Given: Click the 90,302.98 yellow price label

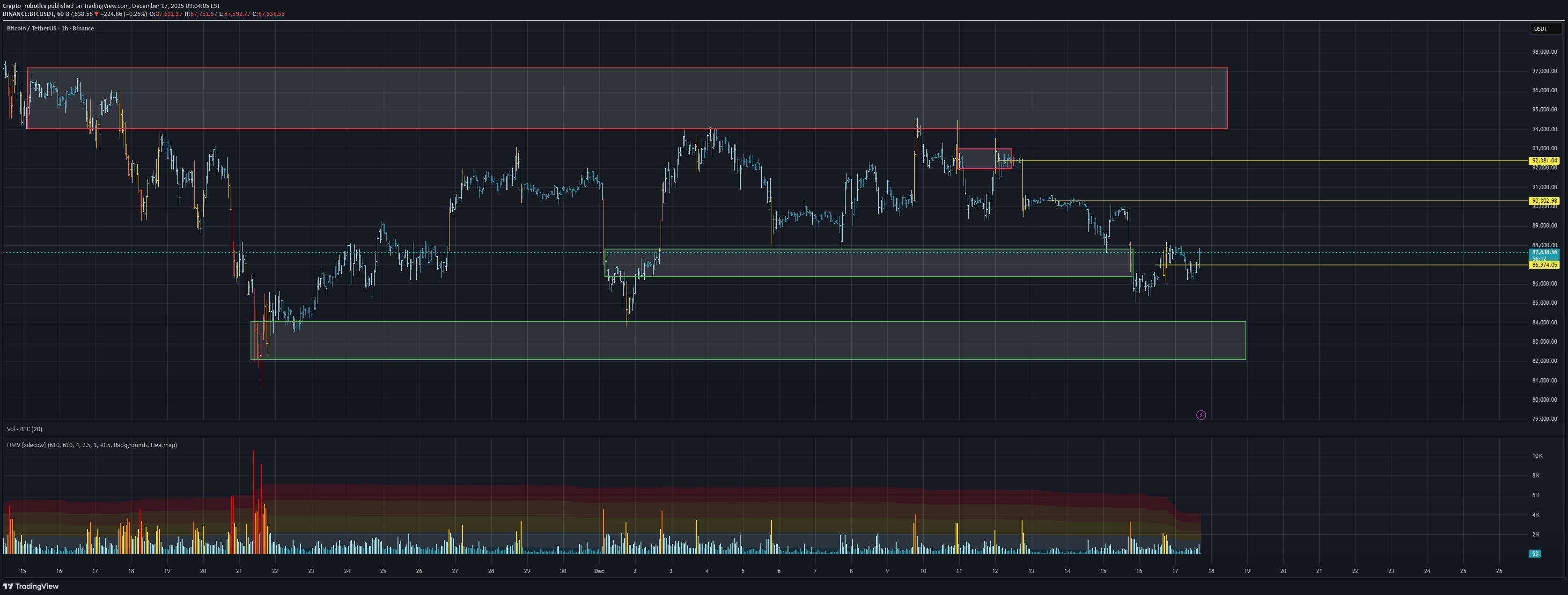Looking at the screenshot, I should pos(1544,201).
